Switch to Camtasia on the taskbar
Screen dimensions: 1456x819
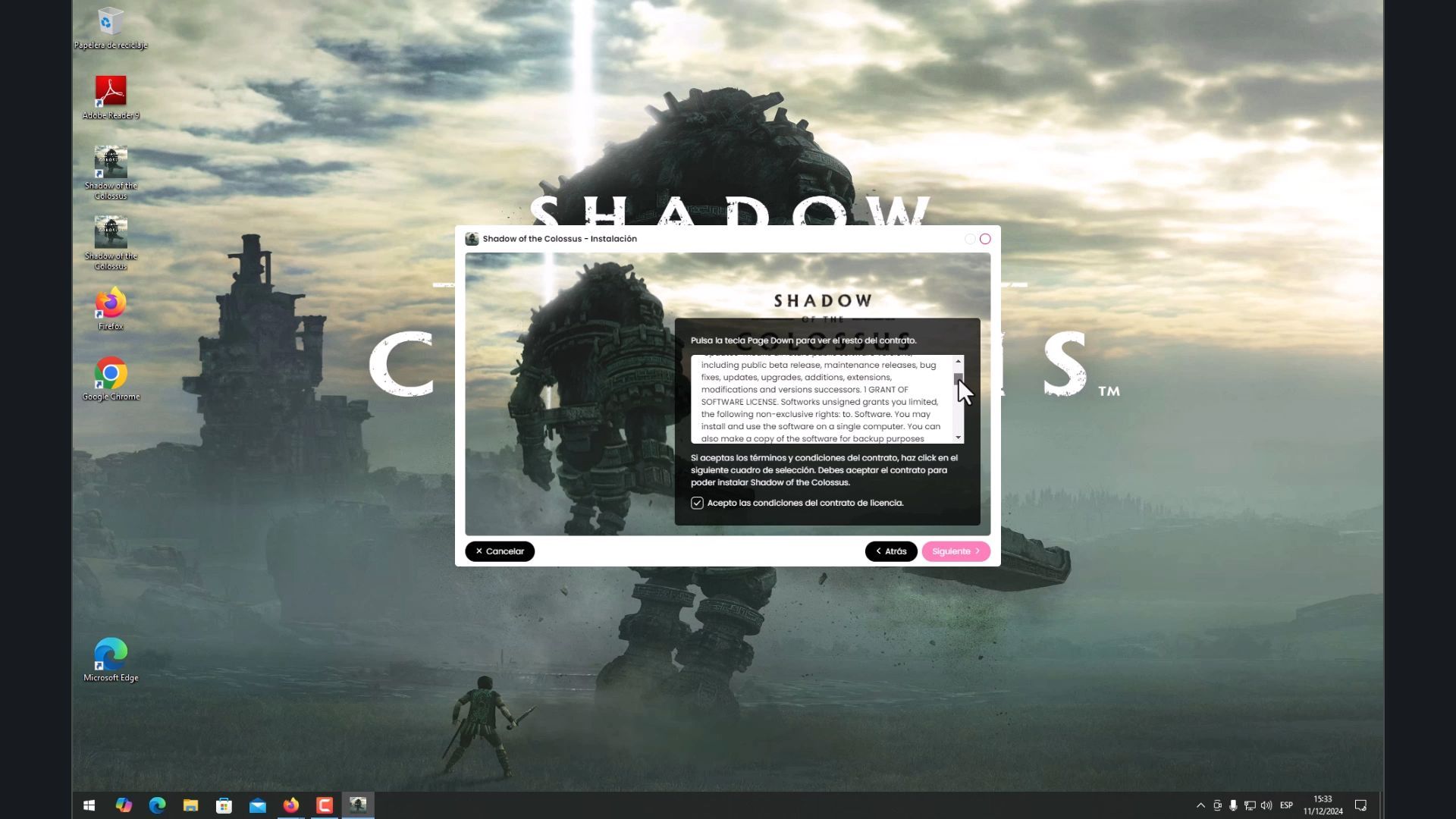click(325, 805)
